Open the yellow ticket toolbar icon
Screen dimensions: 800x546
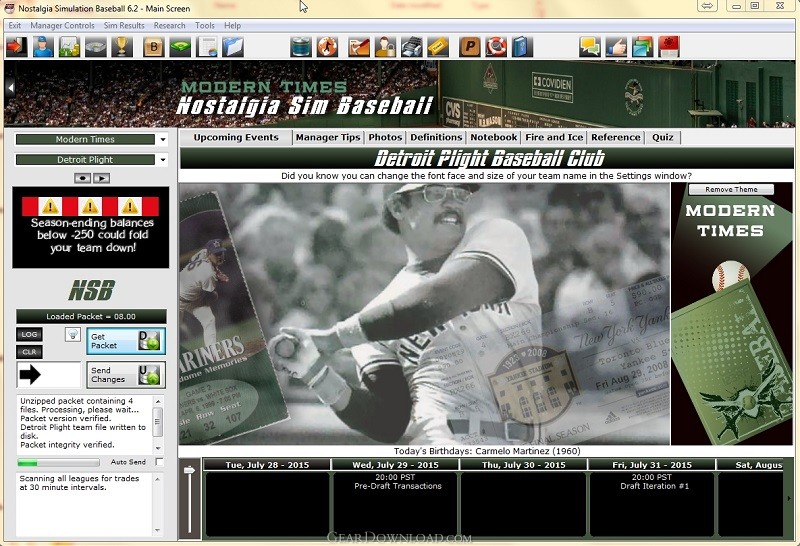pos(438,47)
